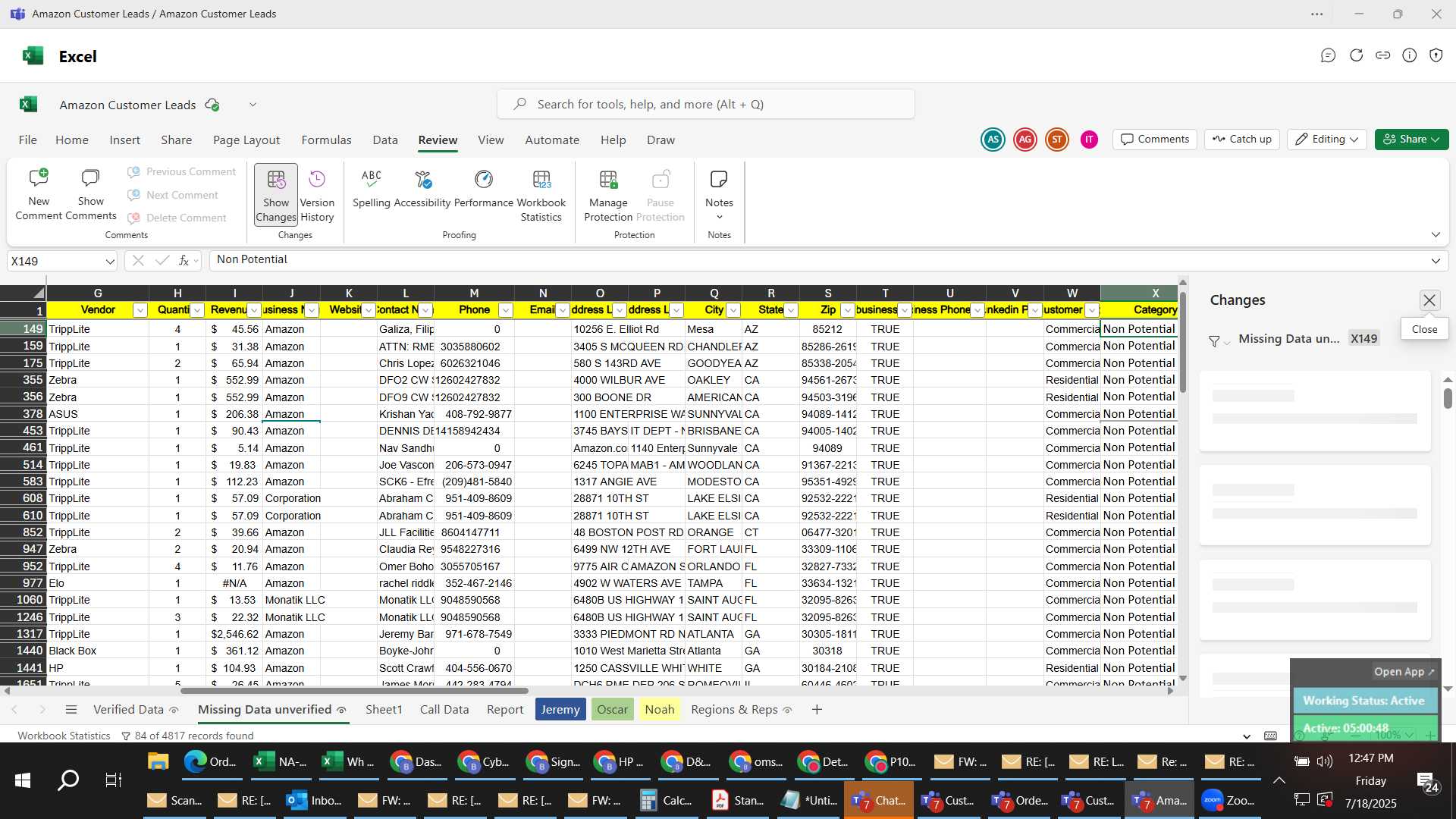Click the AG collaborator avatar
1456x819 pixels.
pyautogui.click(x=1025, y=140)
